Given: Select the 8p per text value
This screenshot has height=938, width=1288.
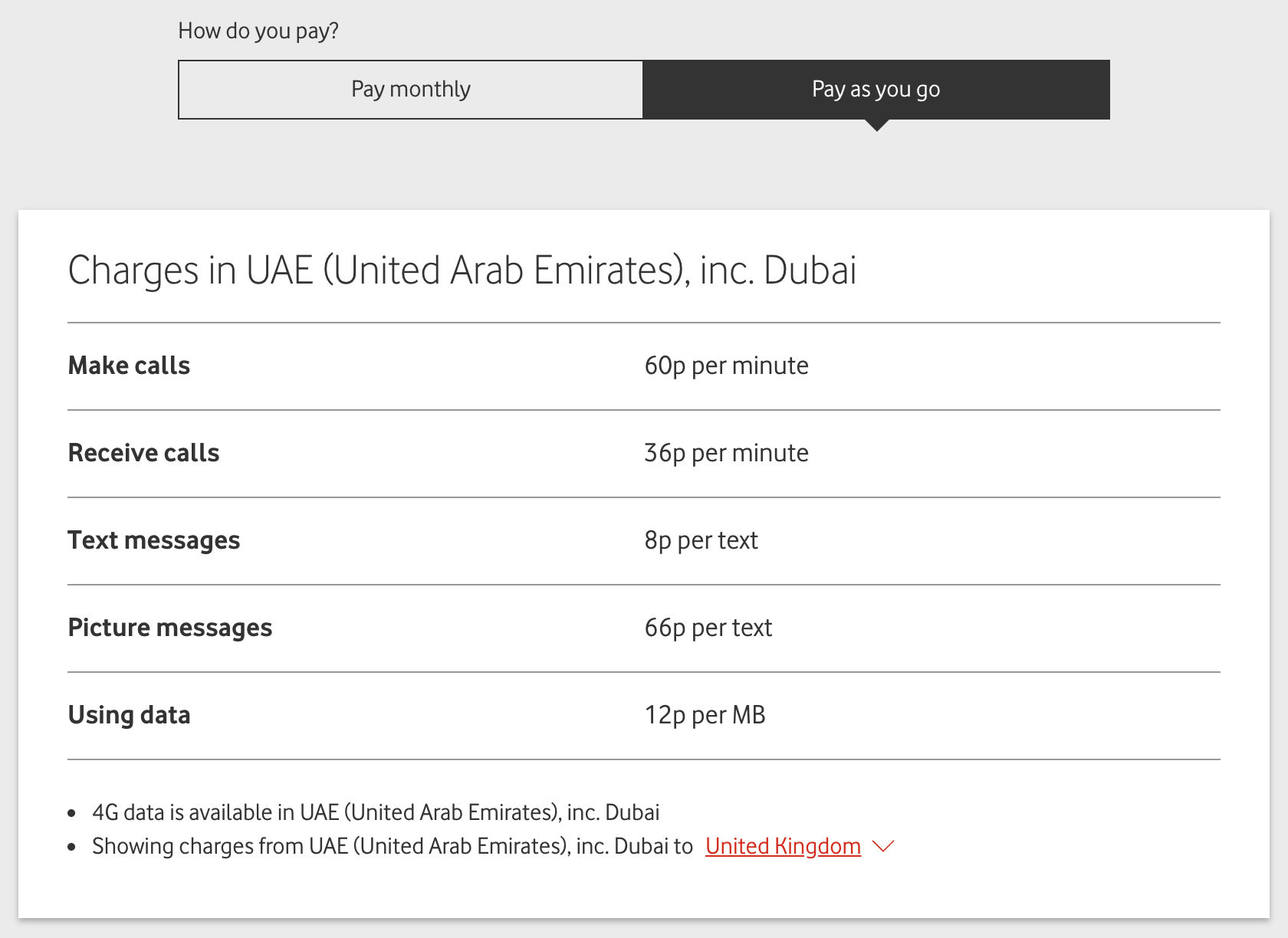Looking at the screenshot, I should pyautogui.click(x=700, y=540).
